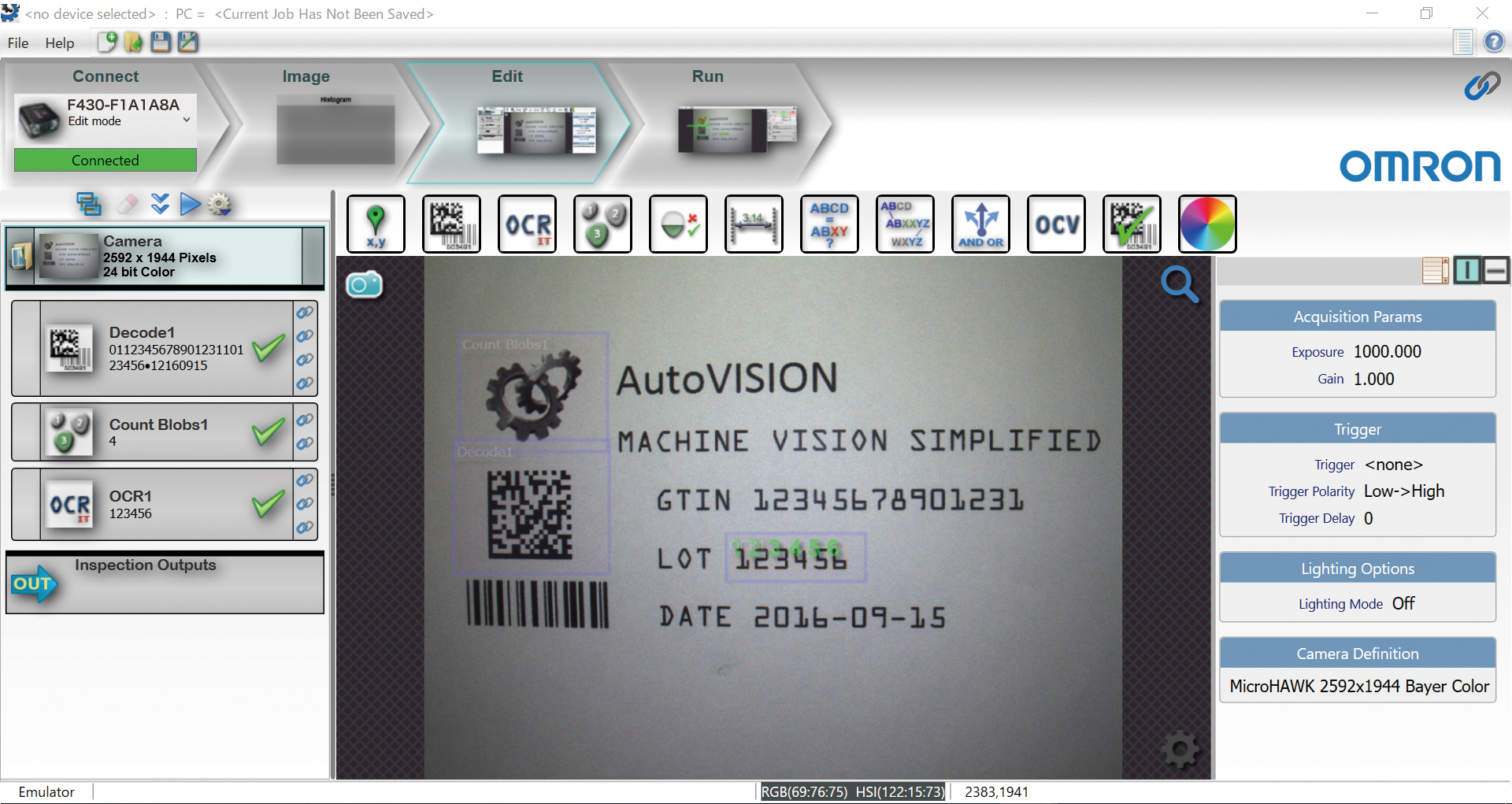Select the Count Blobs tool

tap(602, 224)
